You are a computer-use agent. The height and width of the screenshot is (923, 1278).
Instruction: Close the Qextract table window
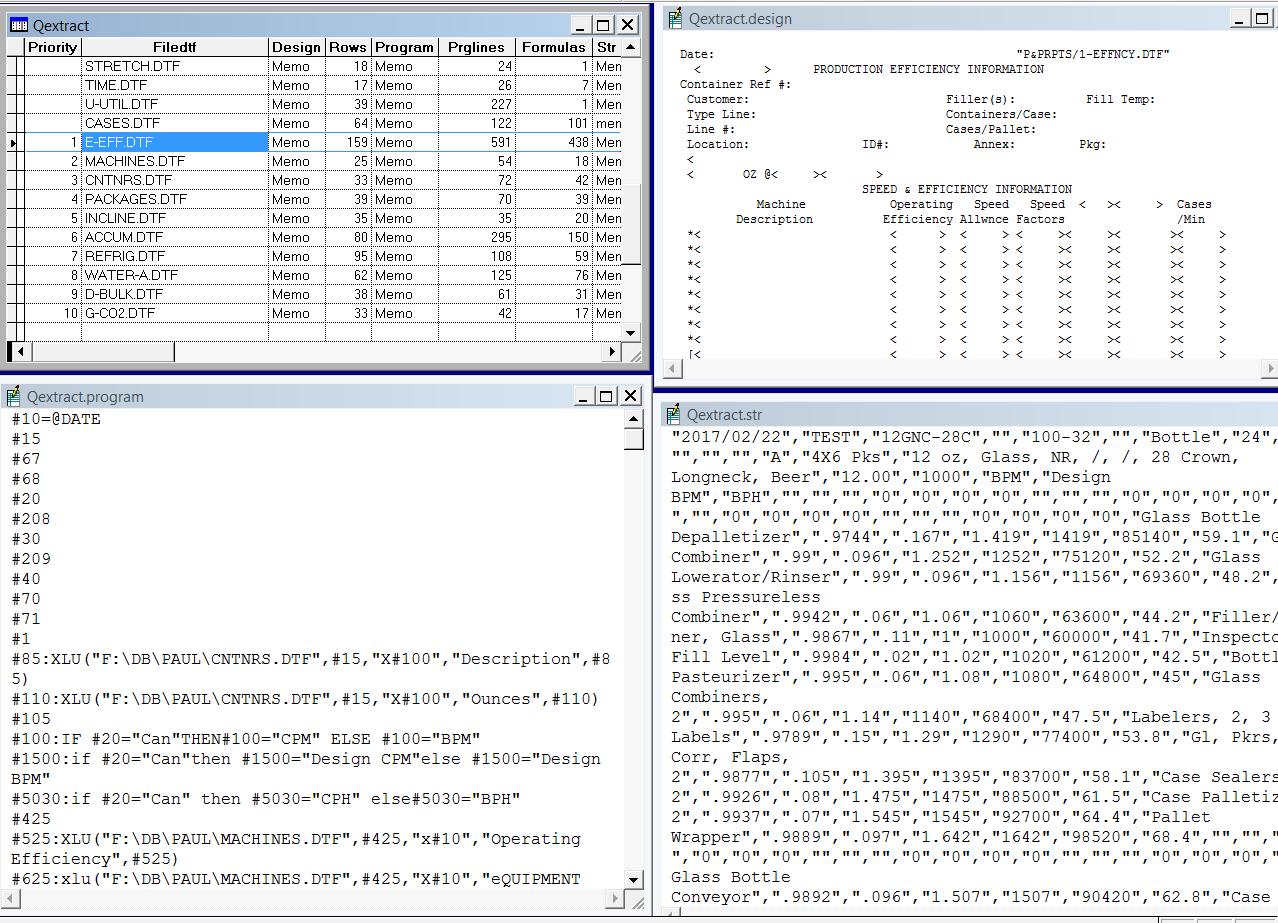point(628,25)
